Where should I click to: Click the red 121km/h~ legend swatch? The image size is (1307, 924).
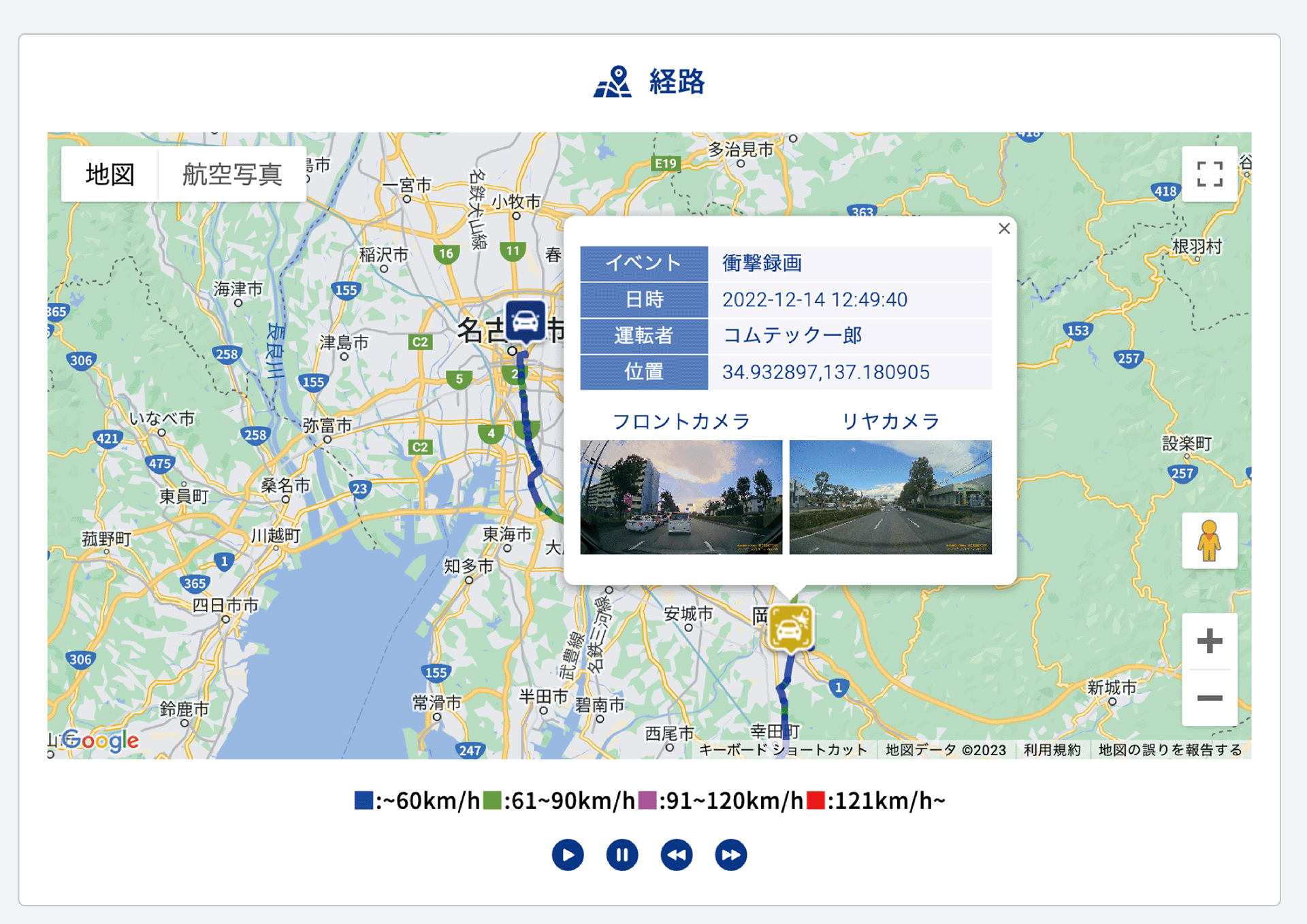[816, 800]
